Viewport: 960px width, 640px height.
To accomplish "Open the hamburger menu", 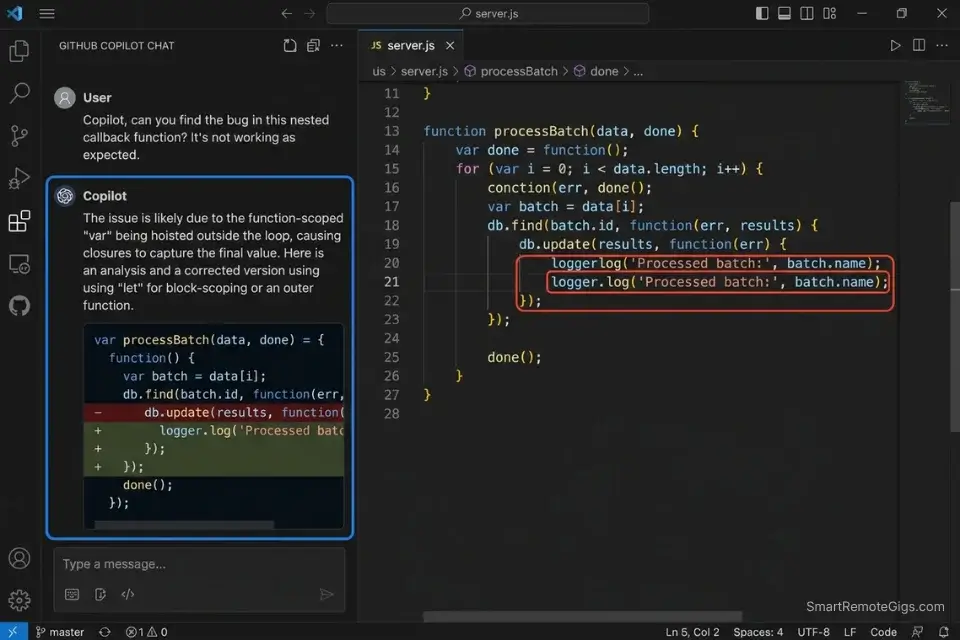I will pos(47,13).
